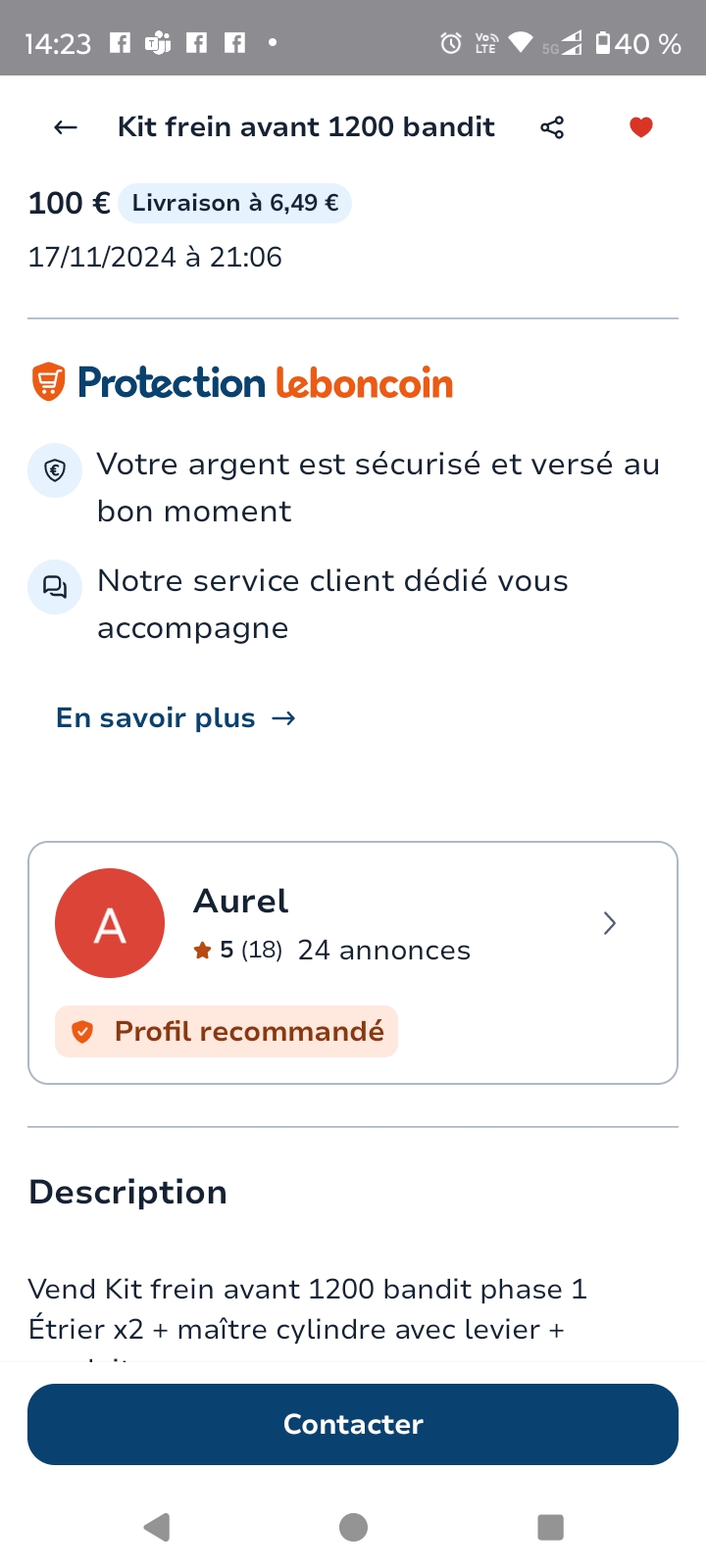This screenshot has width=706, height=1568.
Task: Toggle the red heart favorite icon
Action: 641,127
